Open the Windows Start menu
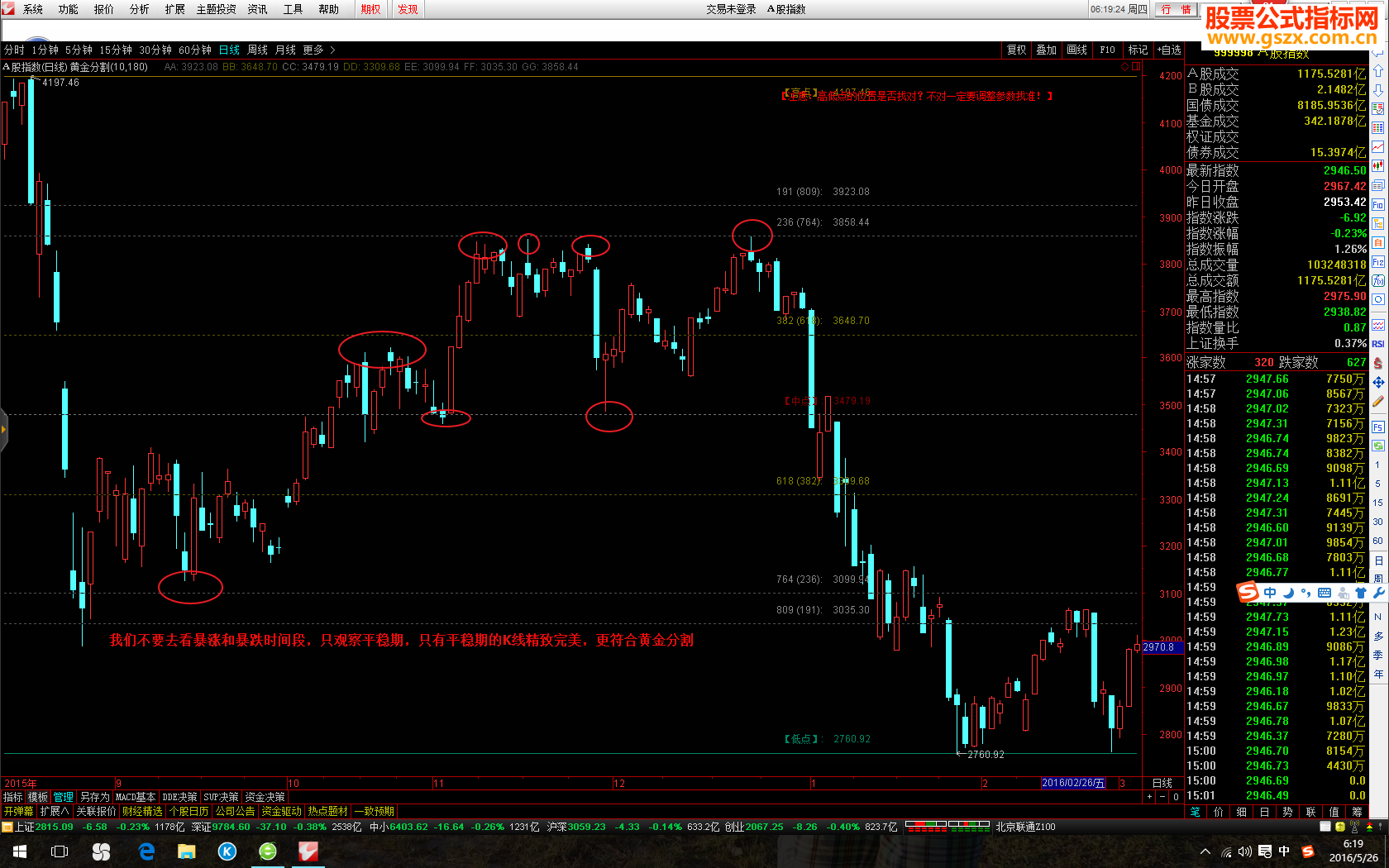Screen dimensions: 1389x868 tap(20, 851)
